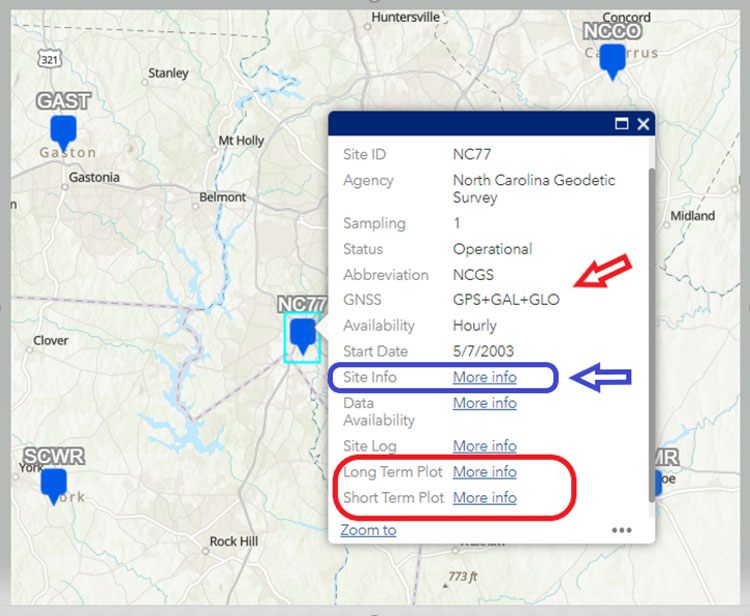Click the Zoom to link
The height and width of the screenshot is (616, 750).
[x=368, y=530]
